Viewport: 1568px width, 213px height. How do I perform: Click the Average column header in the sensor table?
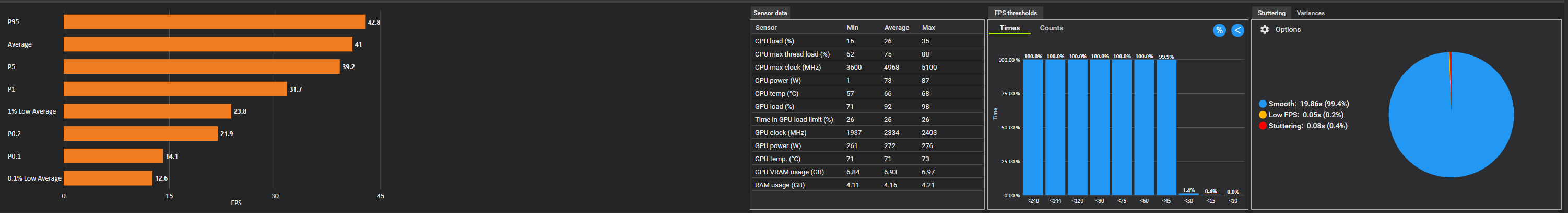click(896, 27)
